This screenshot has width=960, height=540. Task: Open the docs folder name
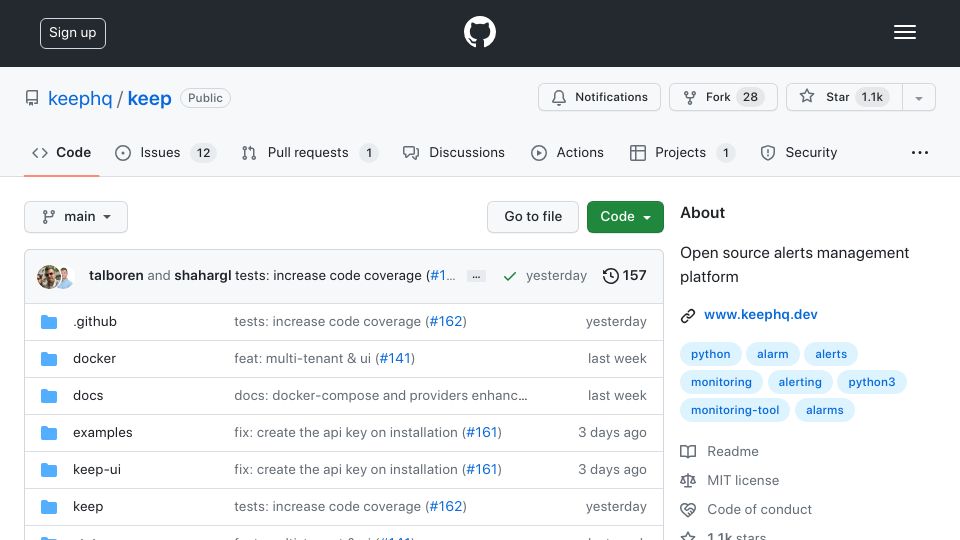click(x=88, y=396)
